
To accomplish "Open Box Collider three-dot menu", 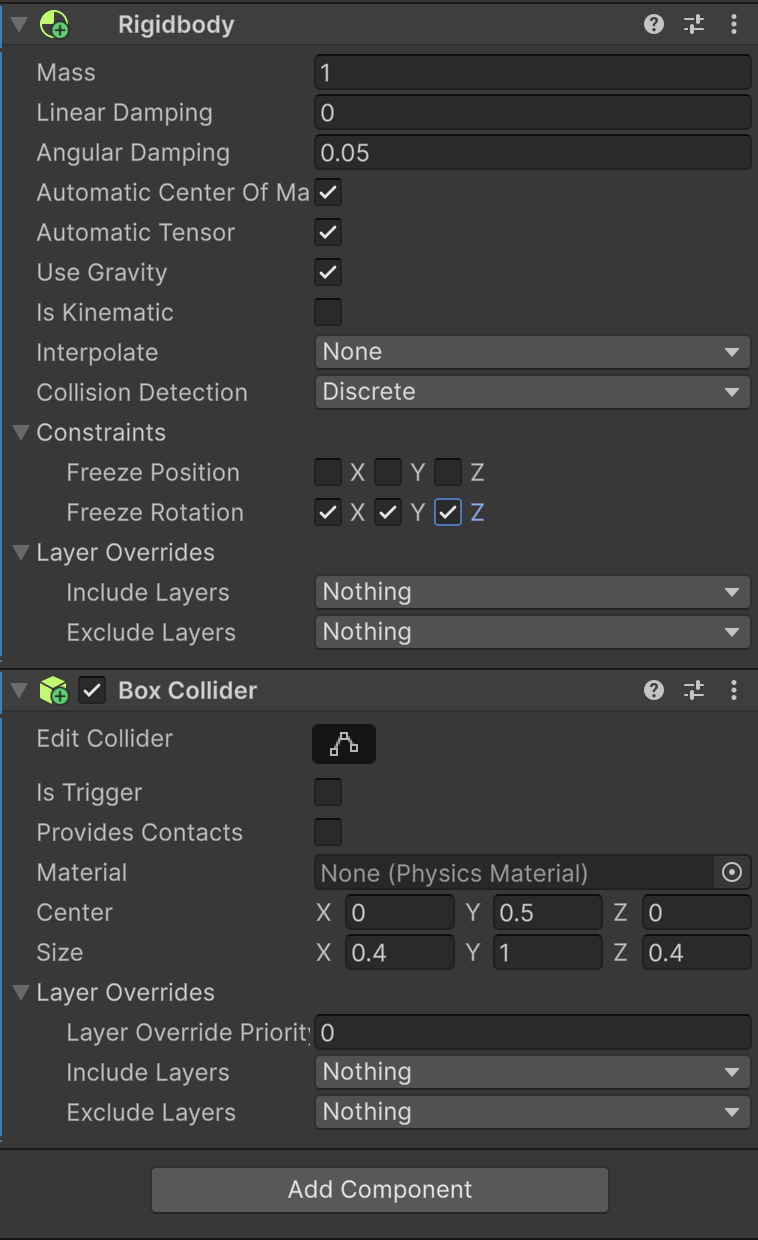I will (x=734, y=690).
